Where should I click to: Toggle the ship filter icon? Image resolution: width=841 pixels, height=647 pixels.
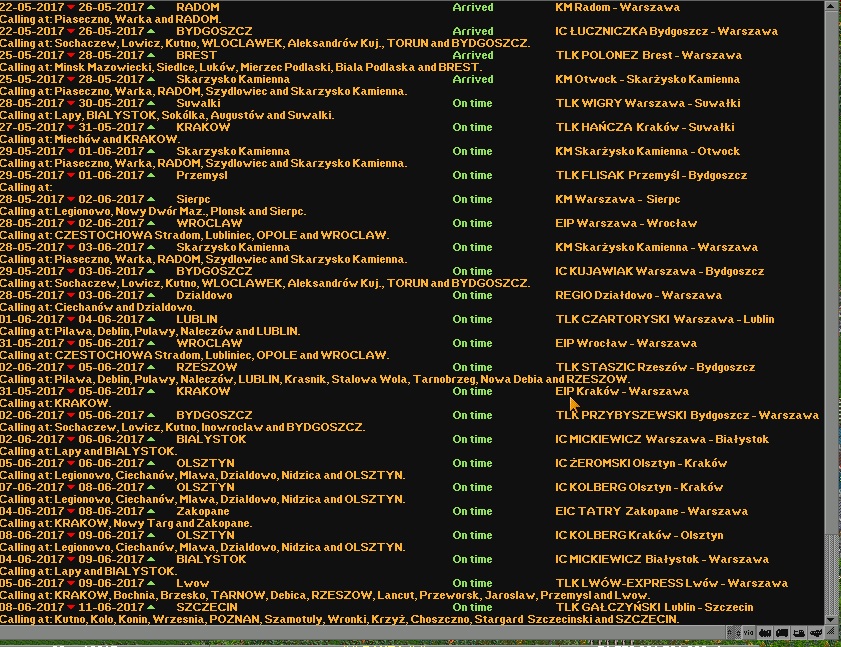pos(799,632)
